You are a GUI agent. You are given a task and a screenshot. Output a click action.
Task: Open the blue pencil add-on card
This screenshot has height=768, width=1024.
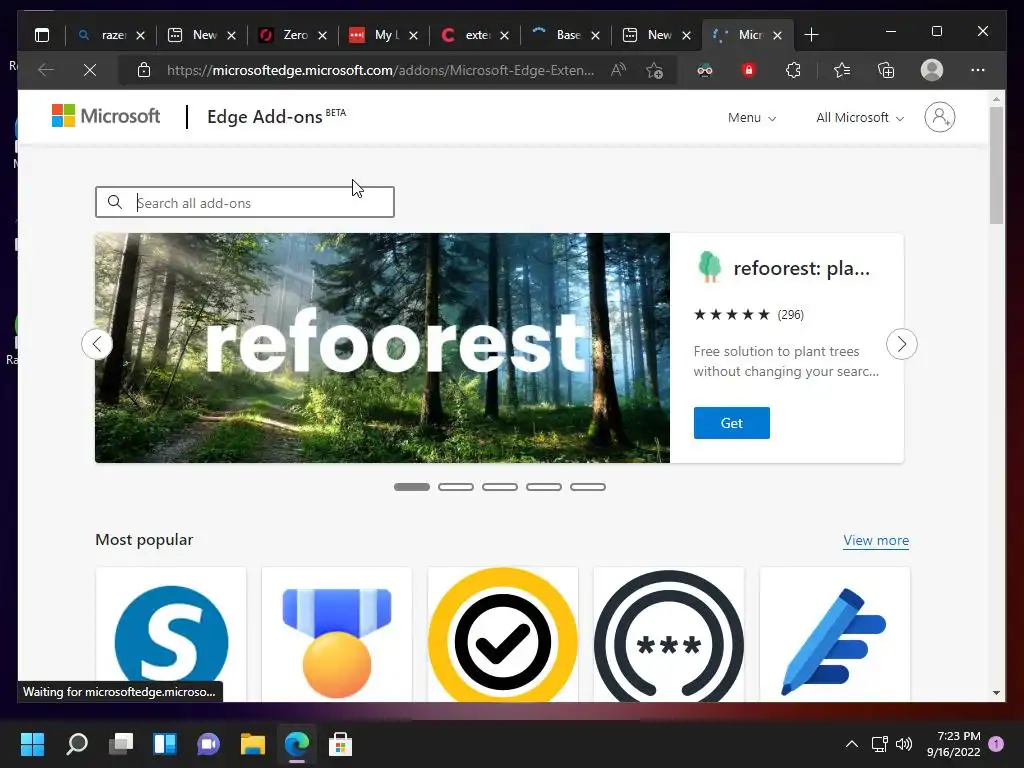[835, 635]
